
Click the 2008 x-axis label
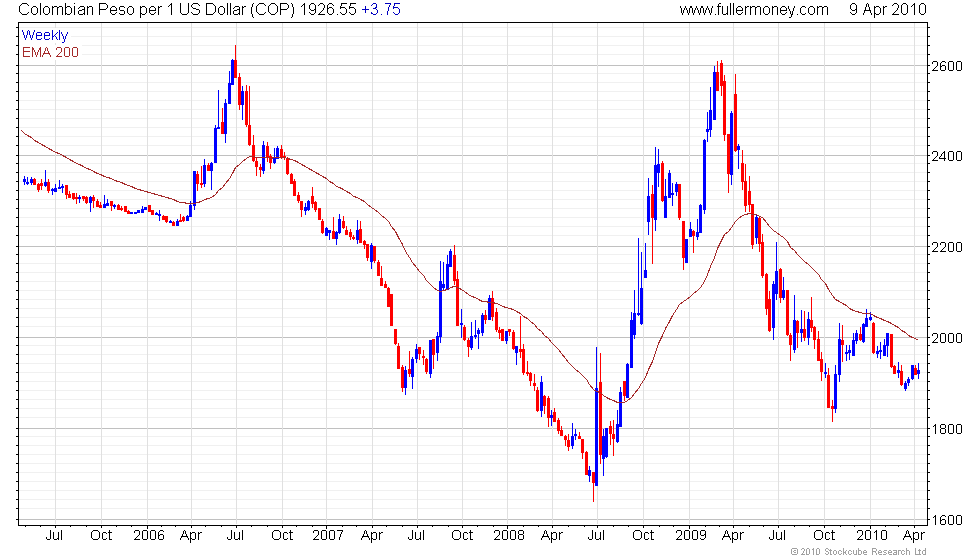(x=509, y=536)
